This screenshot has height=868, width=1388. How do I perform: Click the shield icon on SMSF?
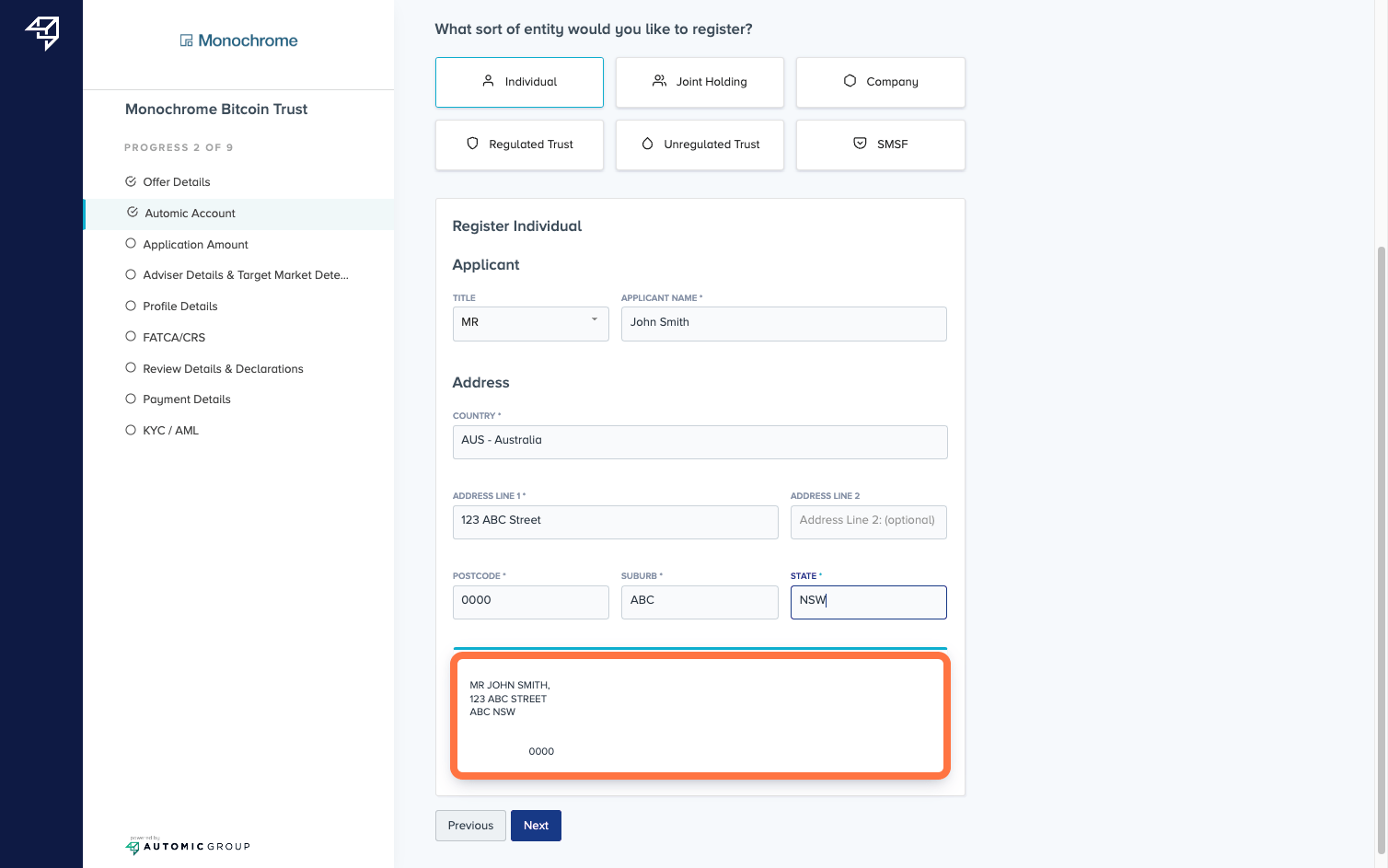tap(860, 144)
